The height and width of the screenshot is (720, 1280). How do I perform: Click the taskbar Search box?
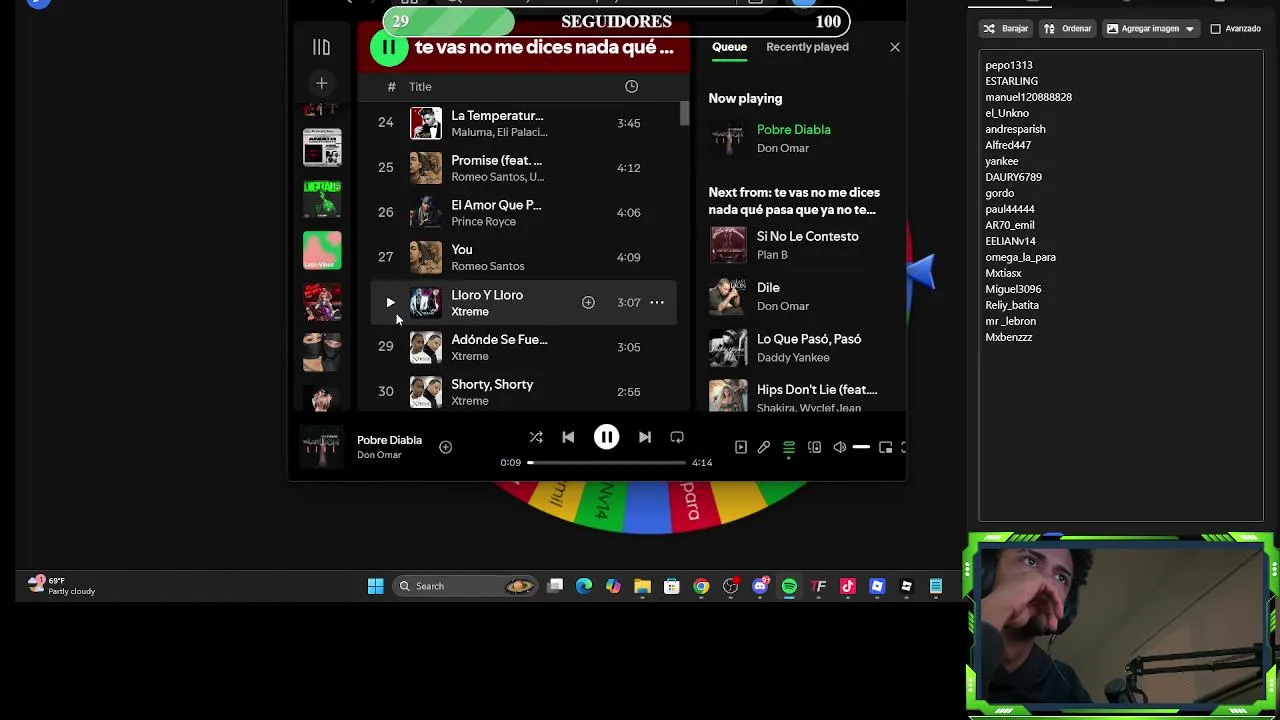tap(464, 586)
